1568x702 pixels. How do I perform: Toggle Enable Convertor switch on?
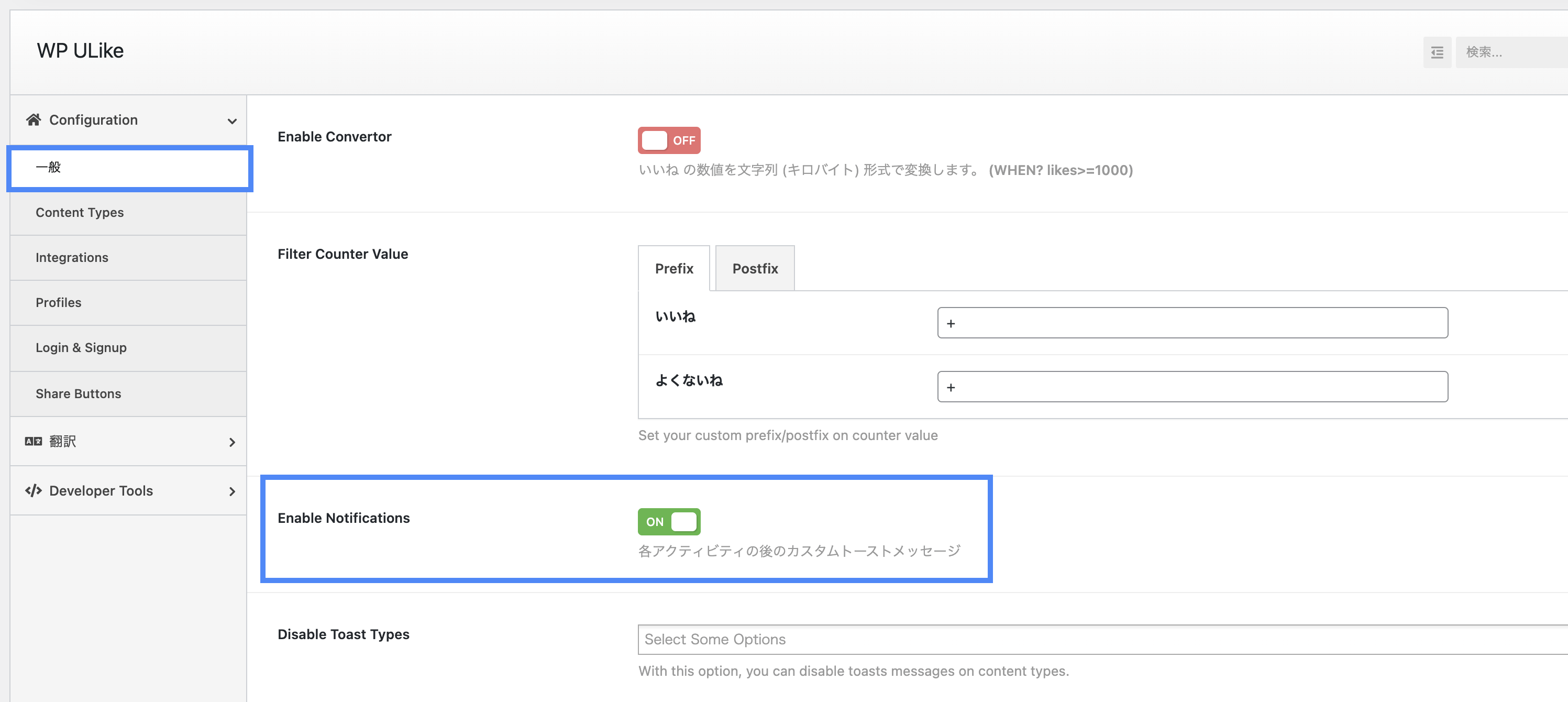coord(668,140)
